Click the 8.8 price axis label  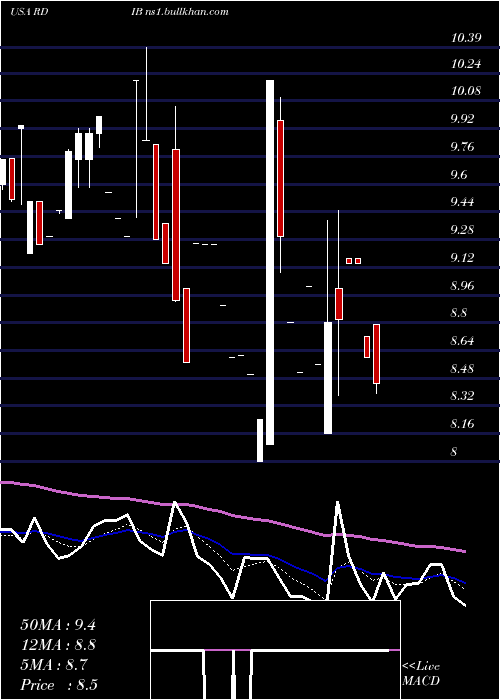pos(458,313)
